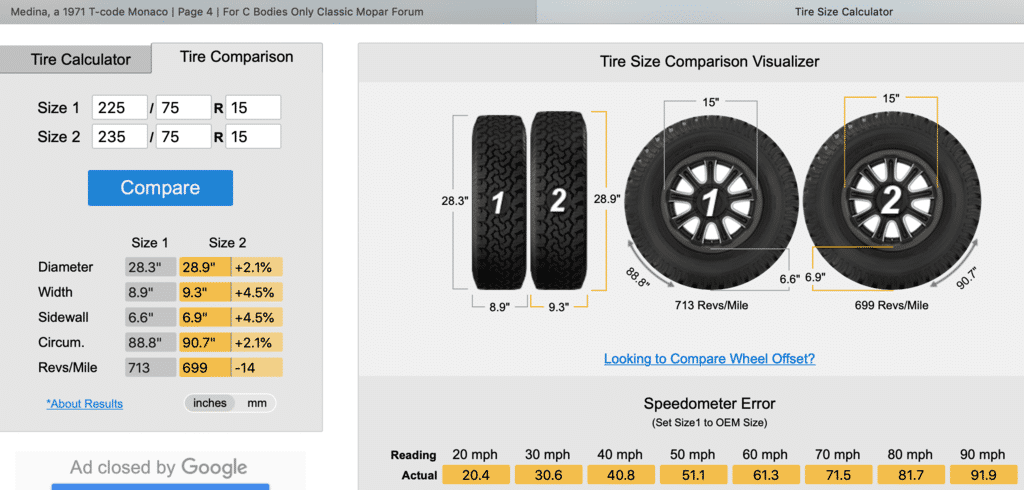Viewport: 1024px width, 490px height.
Task: Click the tire 2 tread front-view image
Action: click(x=556, y=202)
